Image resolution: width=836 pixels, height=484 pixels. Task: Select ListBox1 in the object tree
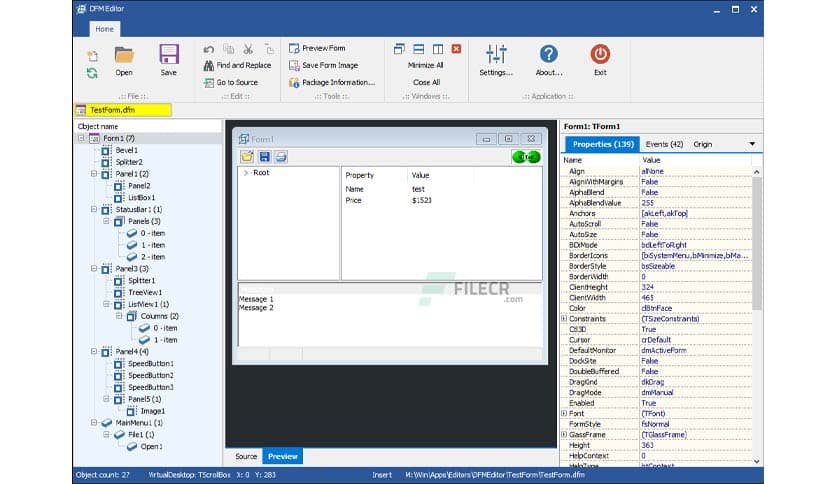pos(141,198)
